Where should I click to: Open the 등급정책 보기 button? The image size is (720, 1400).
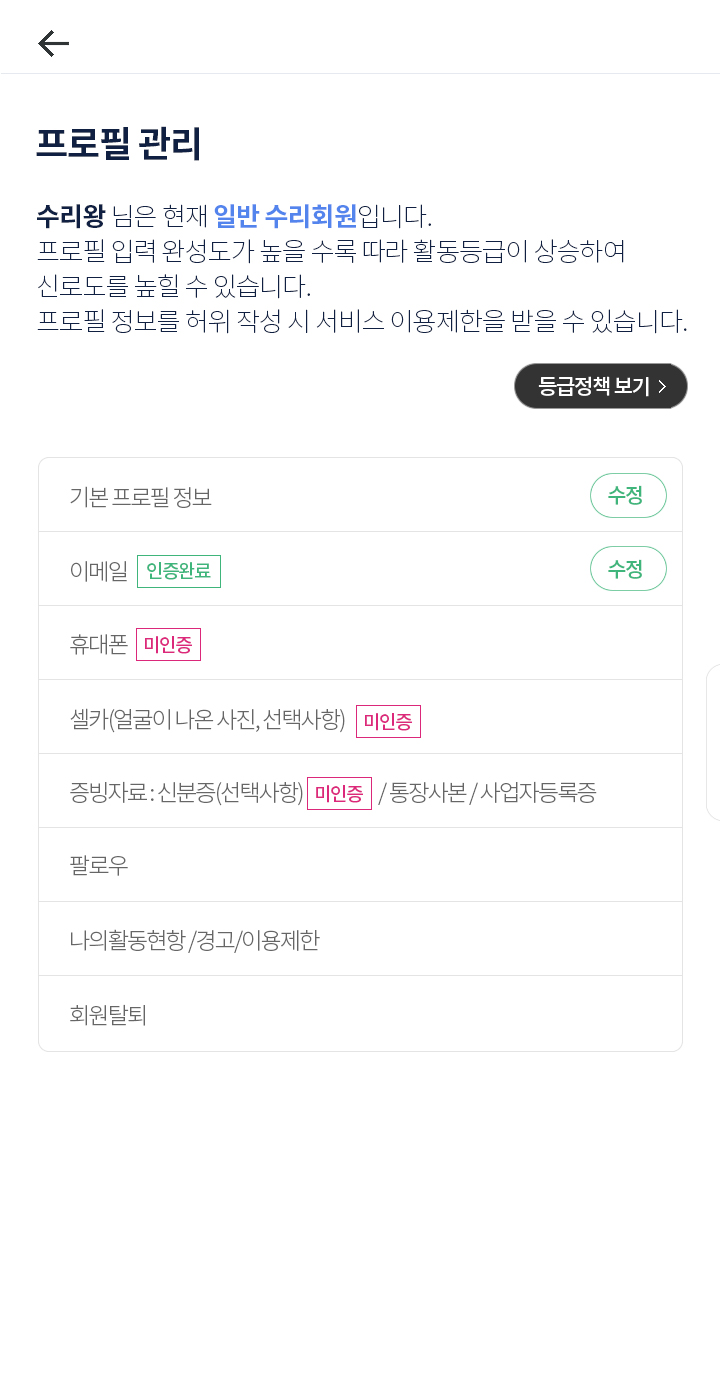click(600, 386)
